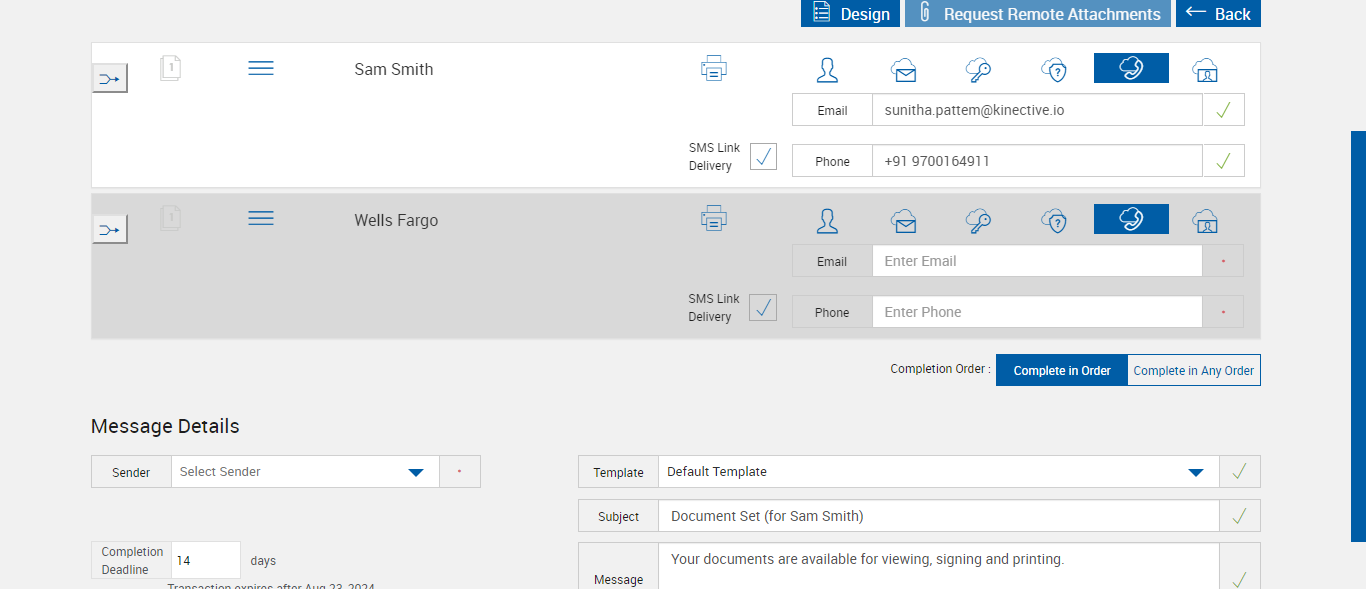This screenshot has height=589, width=1366.
Task: Click the cloud key icon for Sam Smith
Action: click(x=978, y=70)
